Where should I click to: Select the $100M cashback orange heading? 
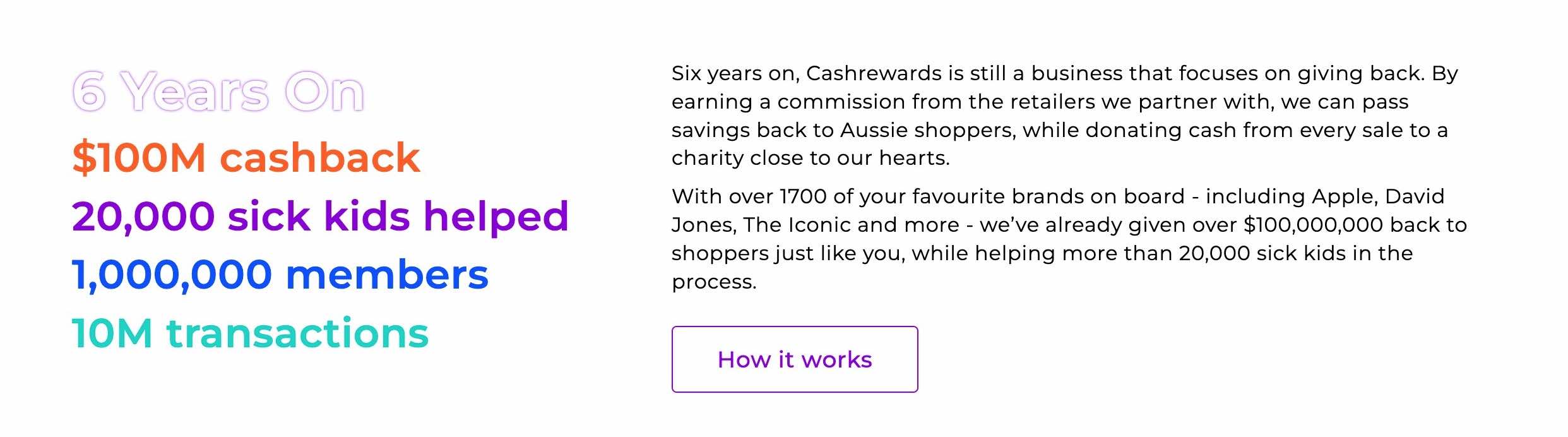246,157
